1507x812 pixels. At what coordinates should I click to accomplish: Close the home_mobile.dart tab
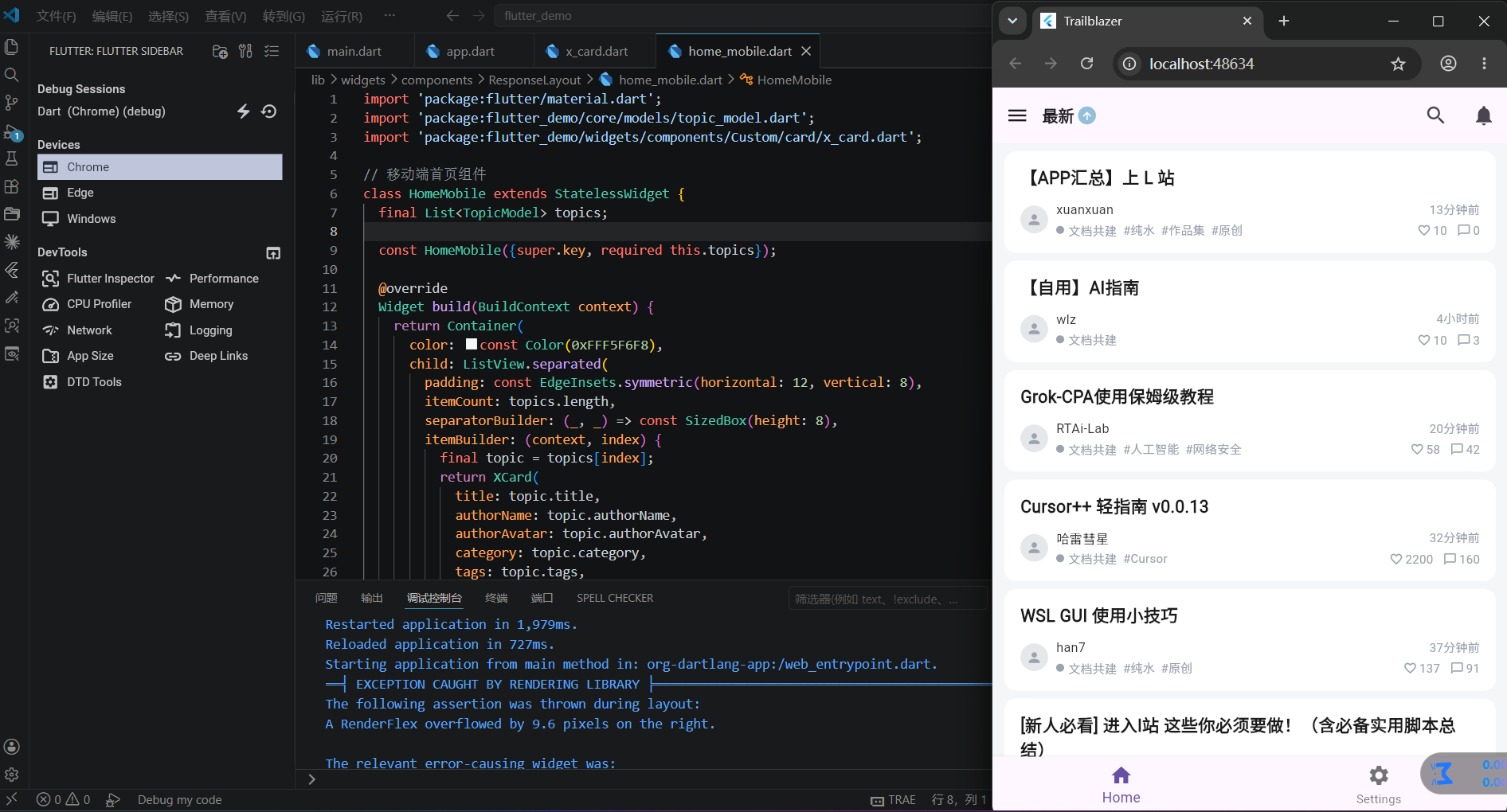[x=806, y=51]
